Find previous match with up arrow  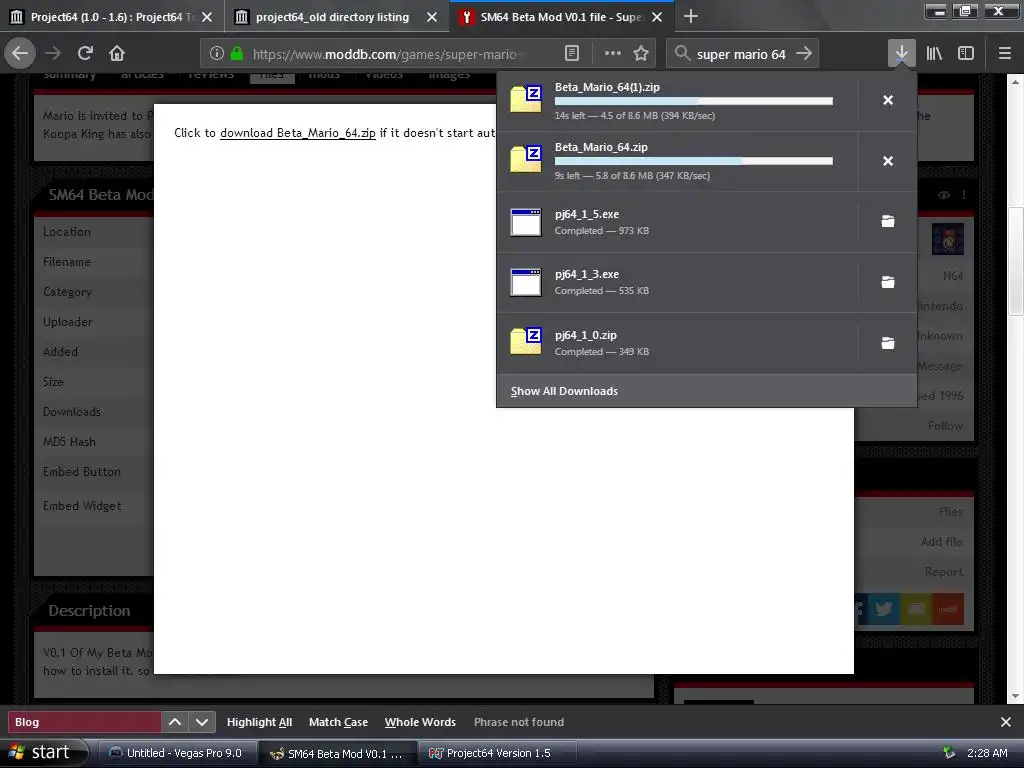pyautogui.click(x=175, y=722)
